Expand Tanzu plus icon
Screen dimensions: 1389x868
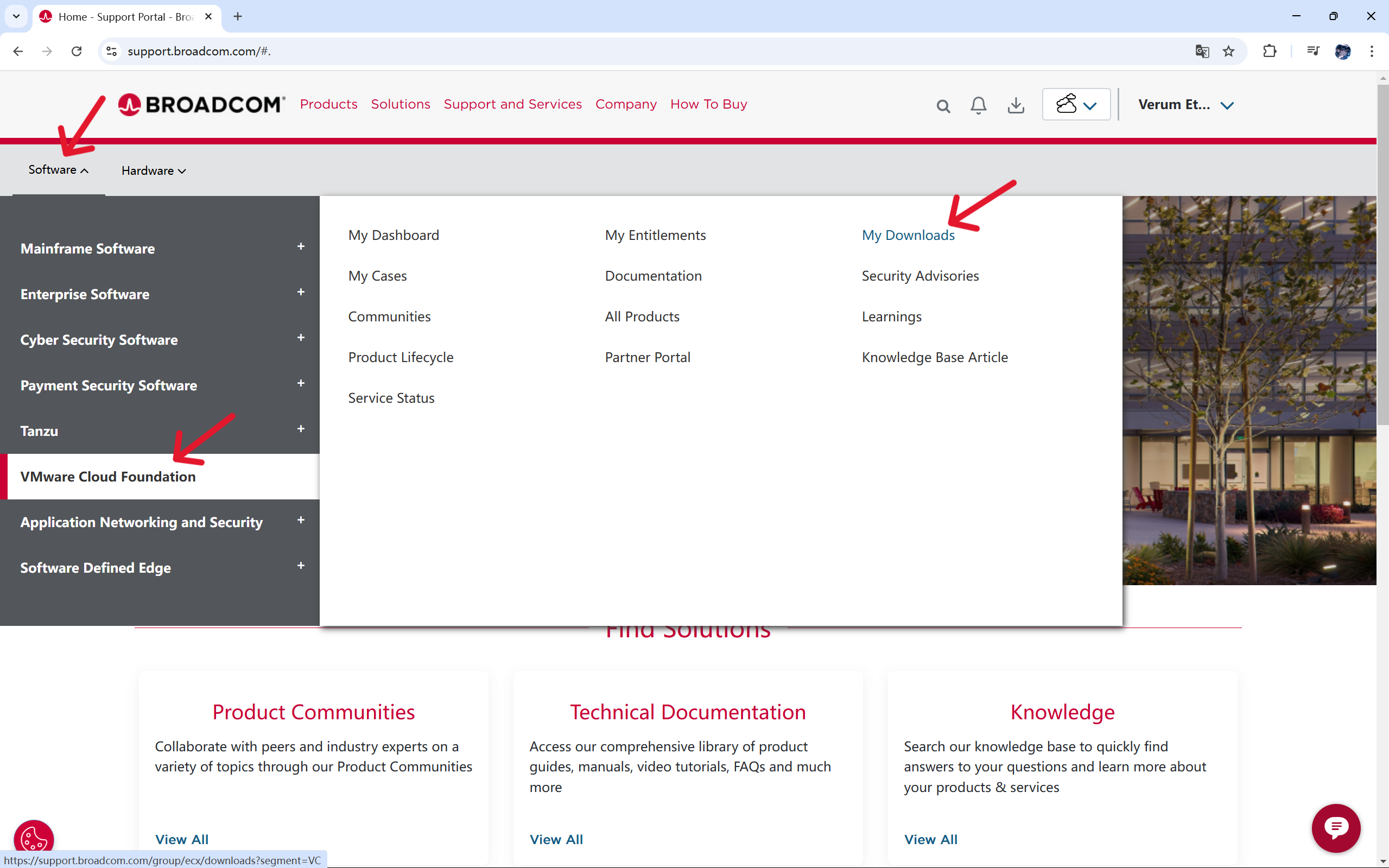(301, 429)
